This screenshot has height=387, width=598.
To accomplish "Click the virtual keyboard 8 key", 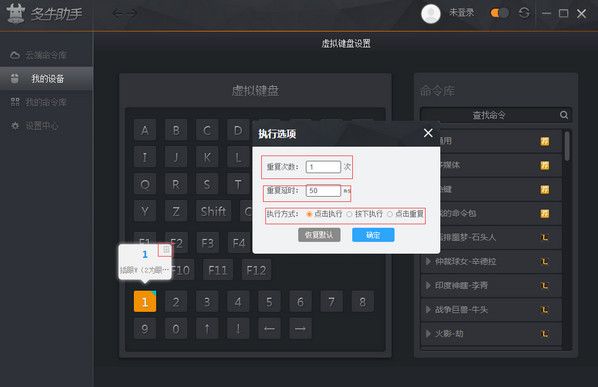I will [362, 302].
